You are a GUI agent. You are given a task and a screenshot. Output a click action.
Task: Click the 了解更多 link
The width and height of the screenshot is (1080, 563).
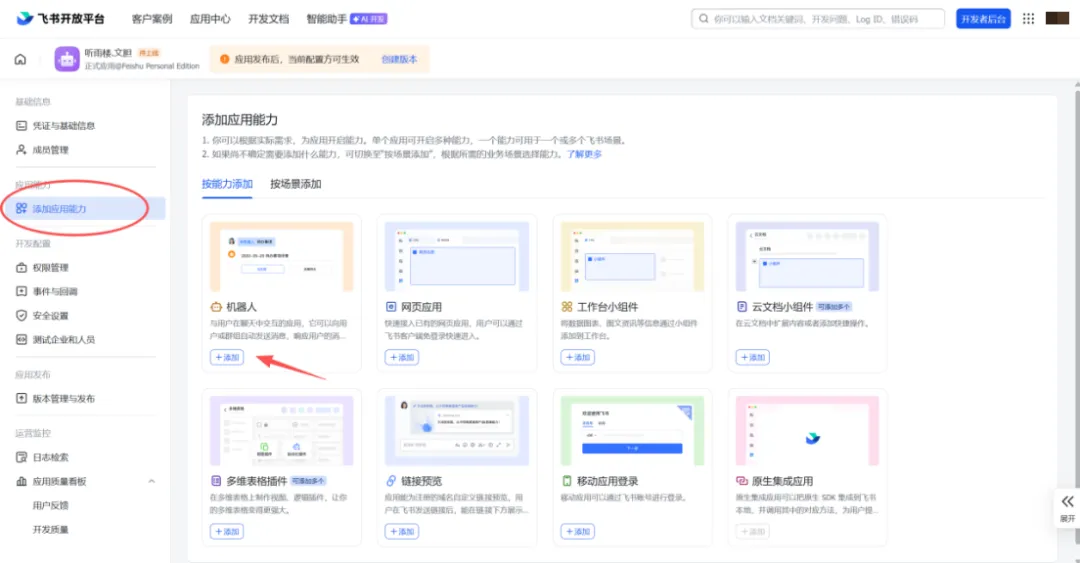pyautogui.click(x=584, y=154)
